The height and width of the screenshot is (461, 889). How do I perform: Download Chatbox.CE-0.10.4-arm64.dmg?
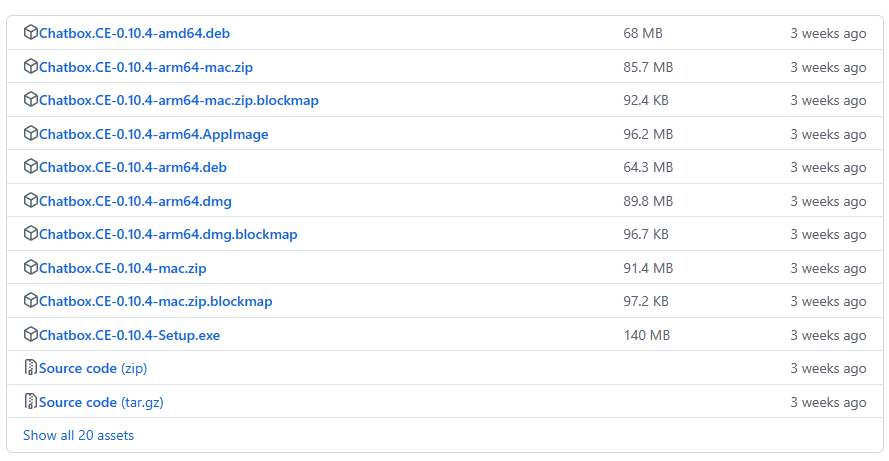(x=135, y=201)
